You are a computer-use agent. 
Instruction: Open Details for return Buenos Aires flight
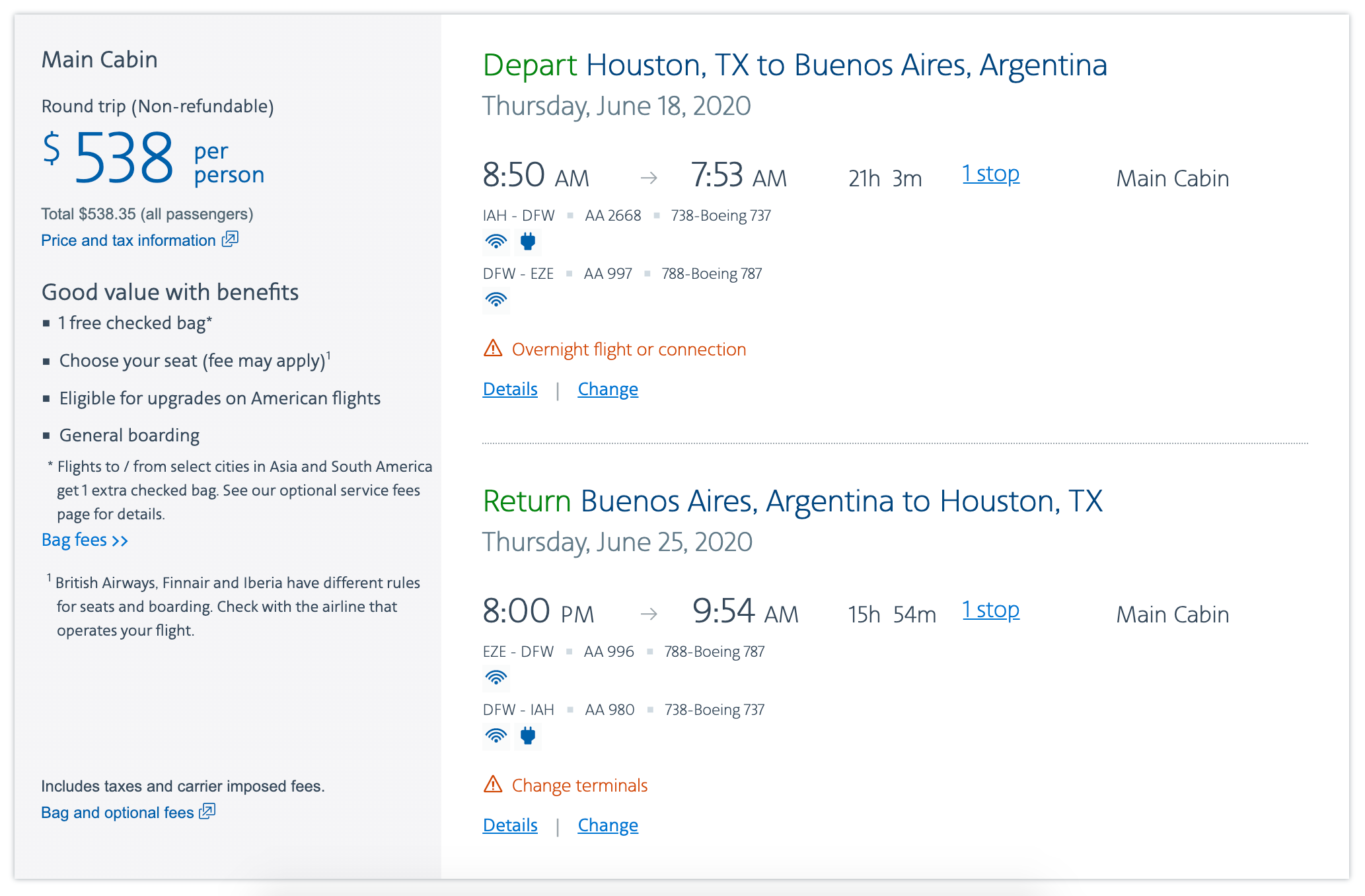pyautogui.click(x=510, y=825)
